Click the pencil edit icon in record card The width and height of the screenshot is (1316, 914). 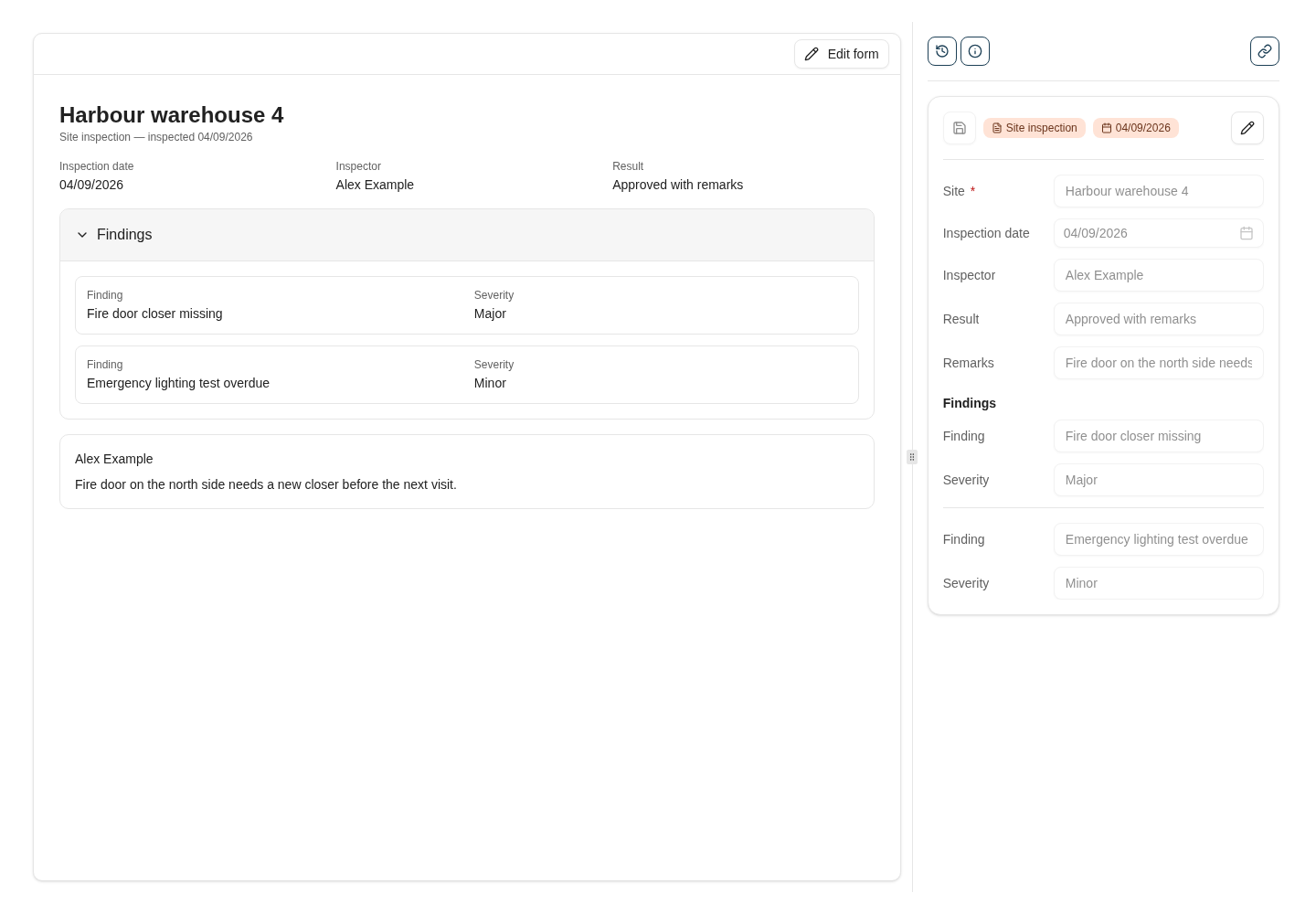coord(1247,128)
